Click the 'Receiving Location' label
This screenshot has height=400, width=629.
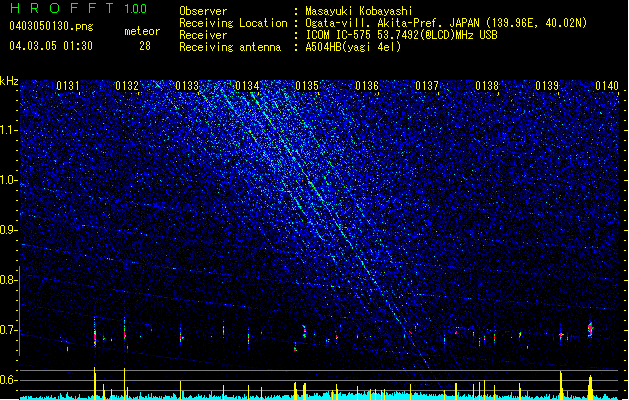click(233, 23)
